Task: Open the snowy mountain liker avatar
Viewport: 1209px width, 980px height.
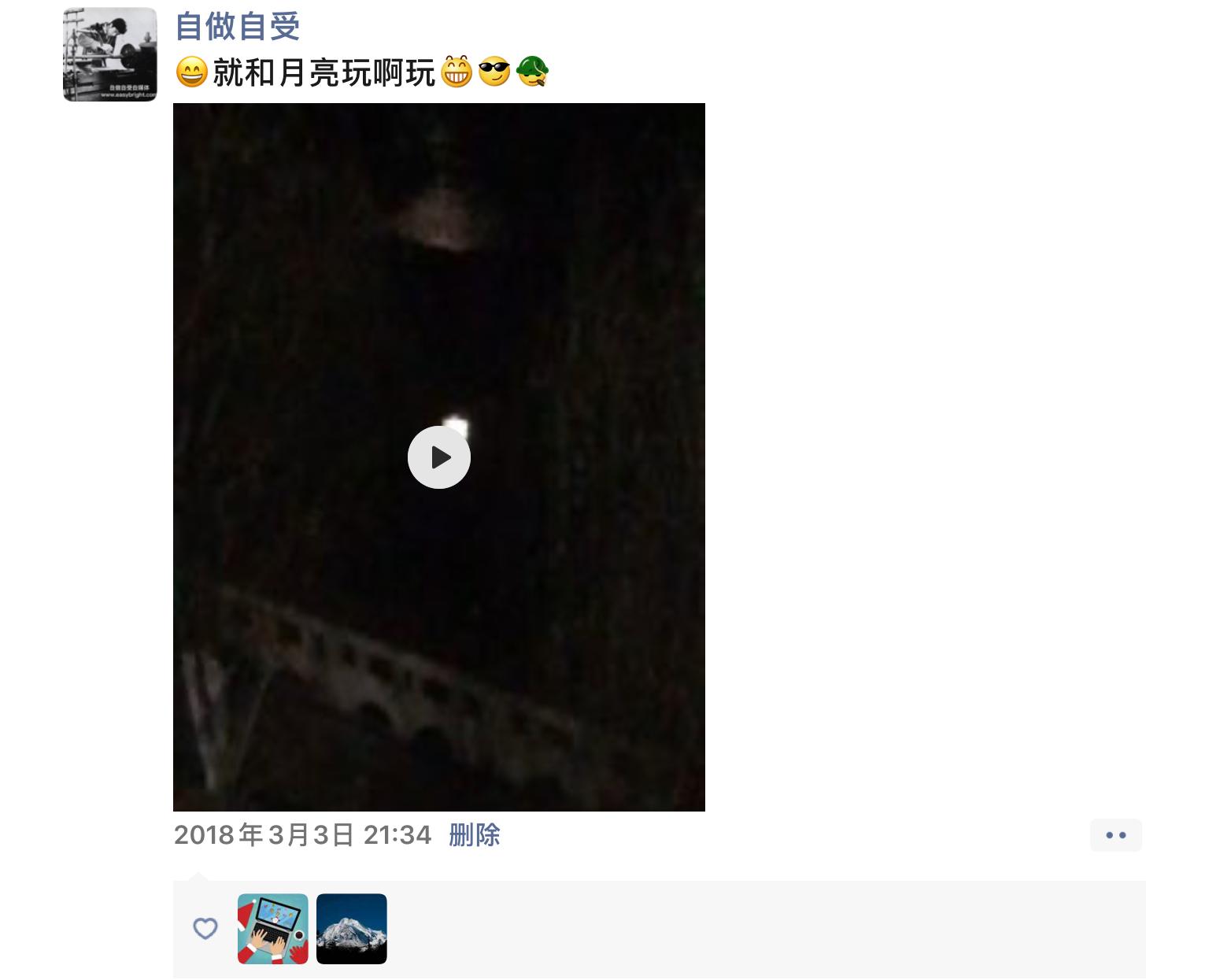Action: coord(352,929)
